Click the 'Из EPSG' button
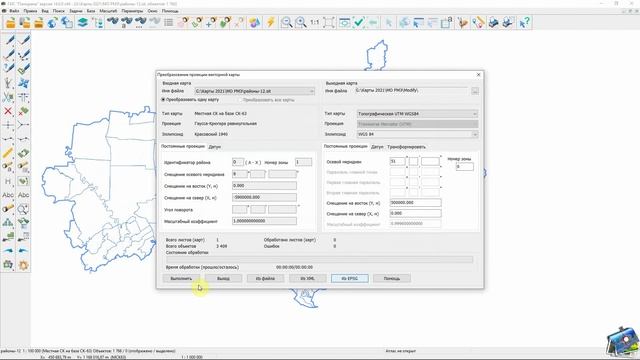This screenshot has height=360, width=640. click(x=350, y=278)
